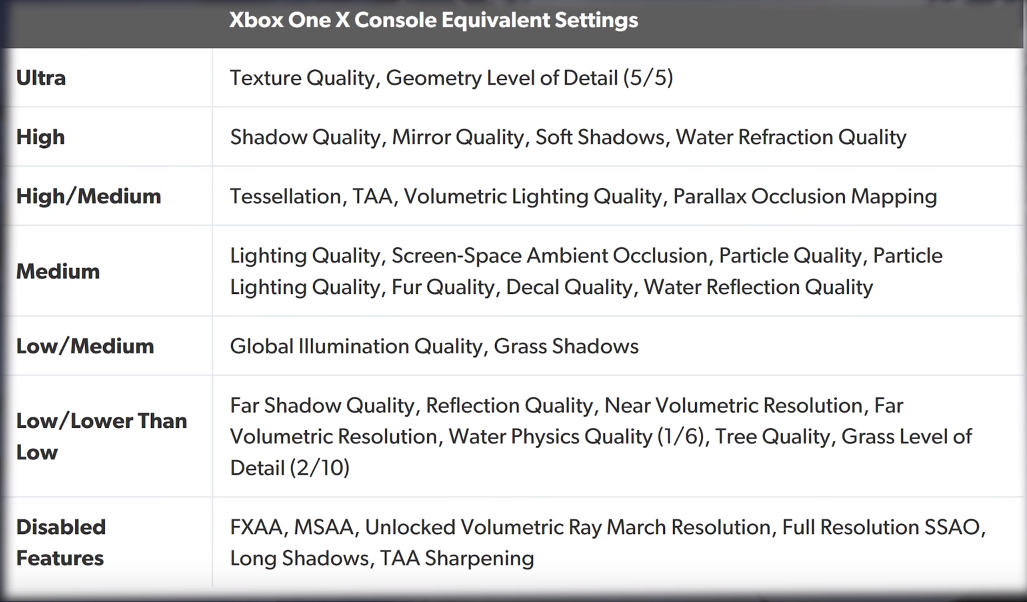Click the Full Resolution SSAO text

[880, 527]
